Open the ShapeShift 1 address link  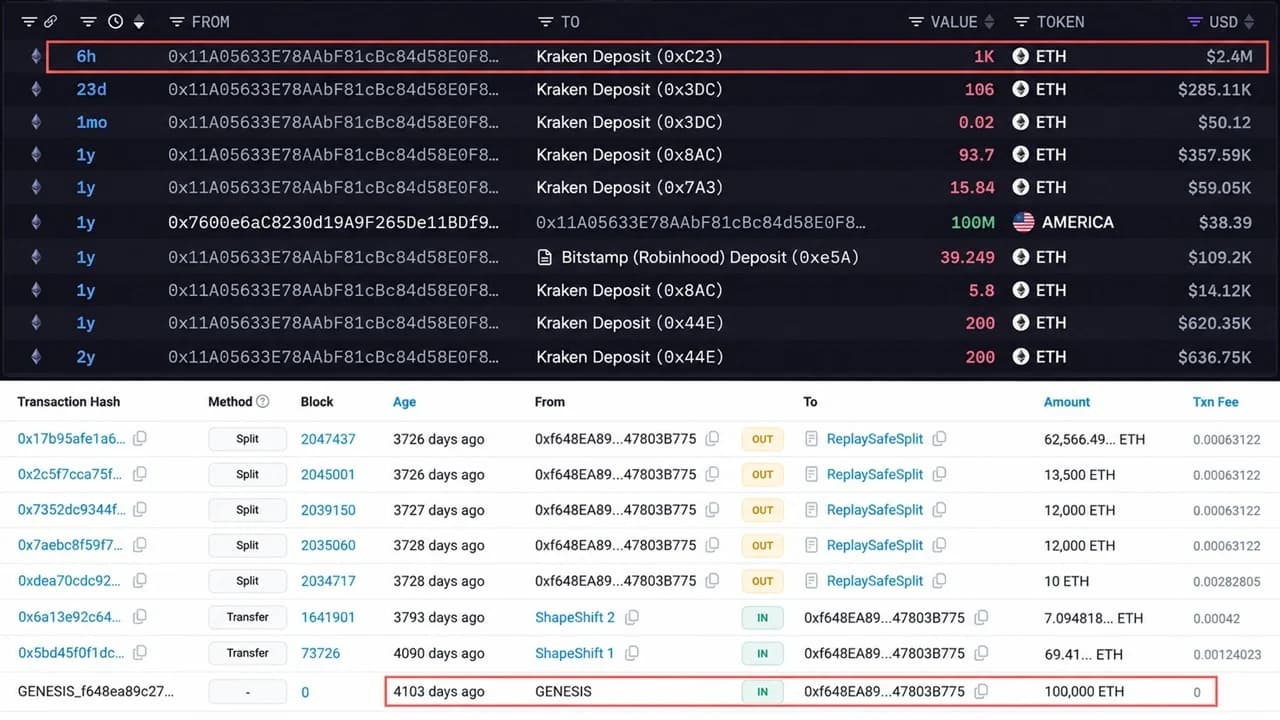click(575, 653)
